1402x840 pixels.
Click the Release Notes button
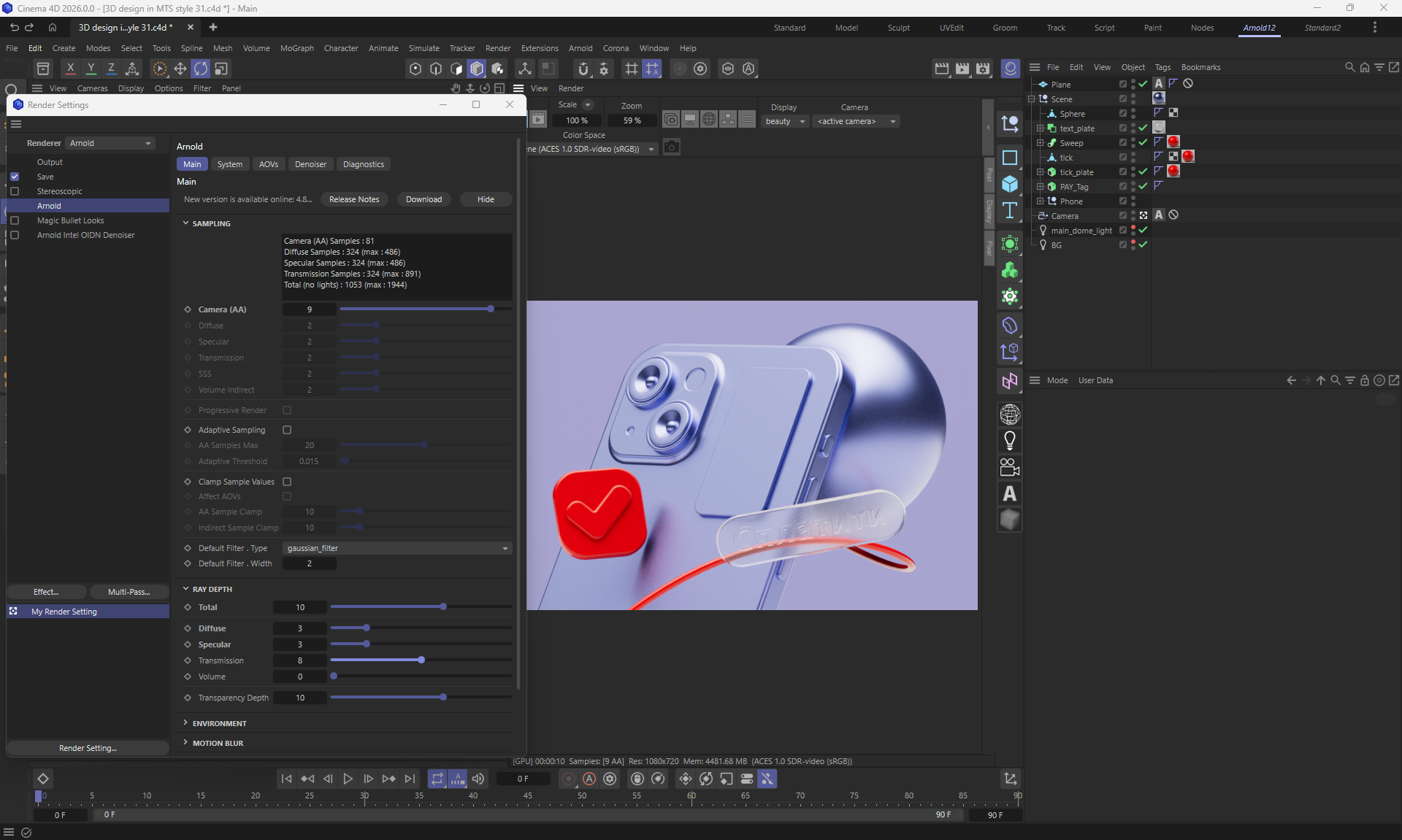[x=354, y=199]
